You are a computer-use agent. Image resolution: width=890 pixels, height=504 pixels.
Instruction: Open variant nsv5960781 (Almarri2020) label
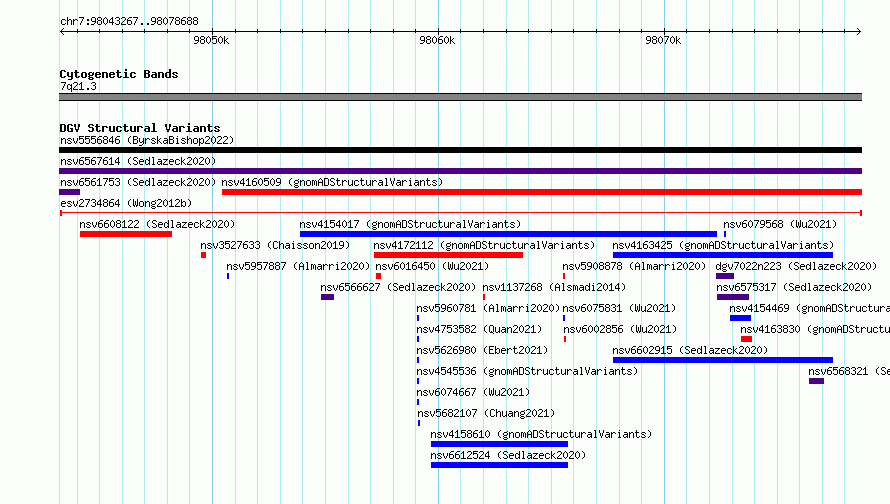click(488, 308)
